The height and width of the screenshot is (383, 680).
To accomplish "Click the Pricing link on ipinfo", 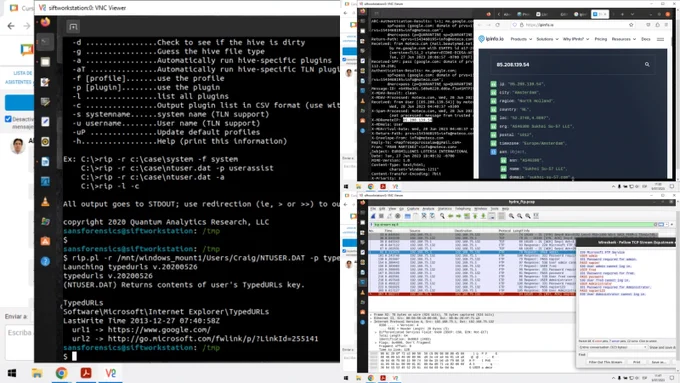I will [601, 39].
